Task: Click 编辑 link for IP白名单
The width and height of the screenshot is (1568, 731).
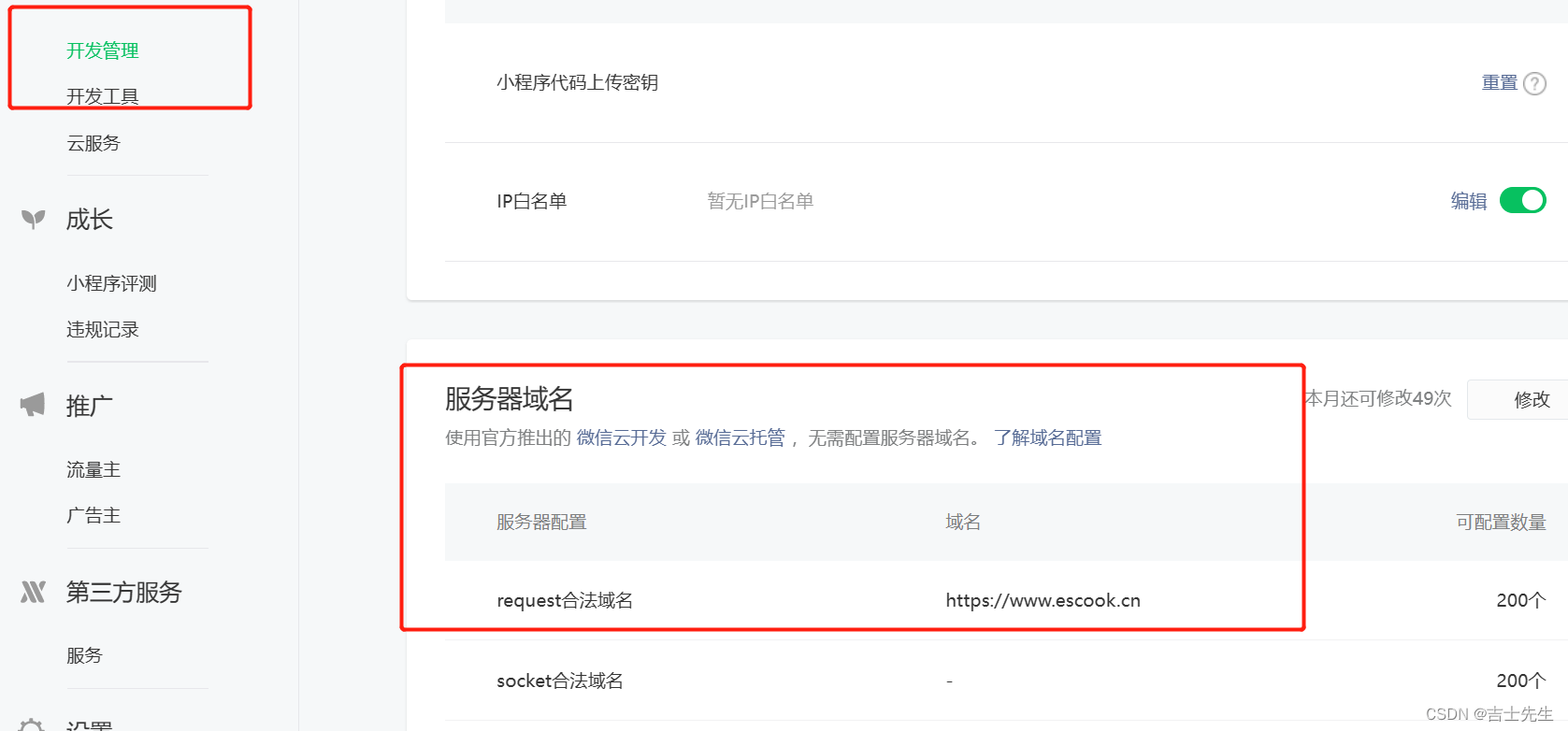Action: [x=1469, y=201]
